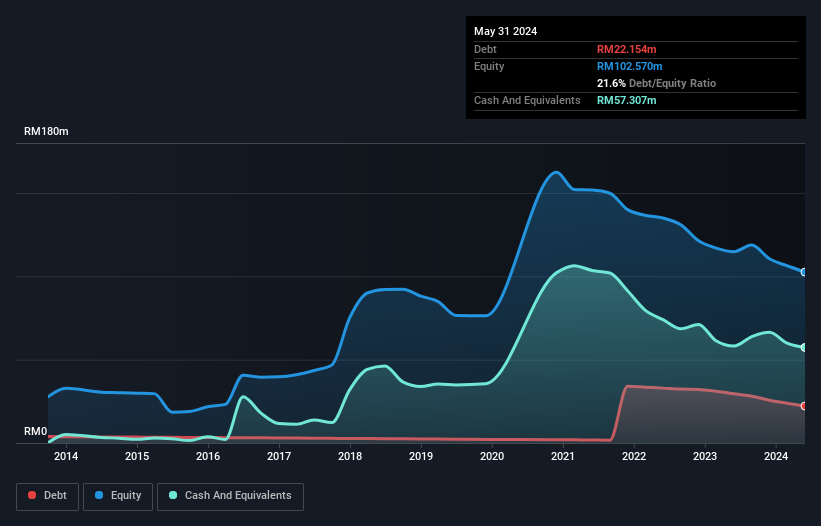Click the 2014 x-axis label
The width and height of the screenshot is (821, 526).
(x=66, y=456)
